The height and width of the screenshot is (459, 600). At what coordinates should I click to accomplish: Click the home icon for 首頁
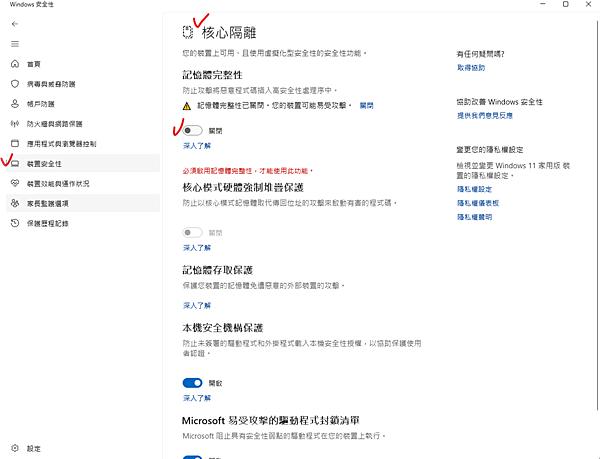pyautogui.click(x=15, y=64)
